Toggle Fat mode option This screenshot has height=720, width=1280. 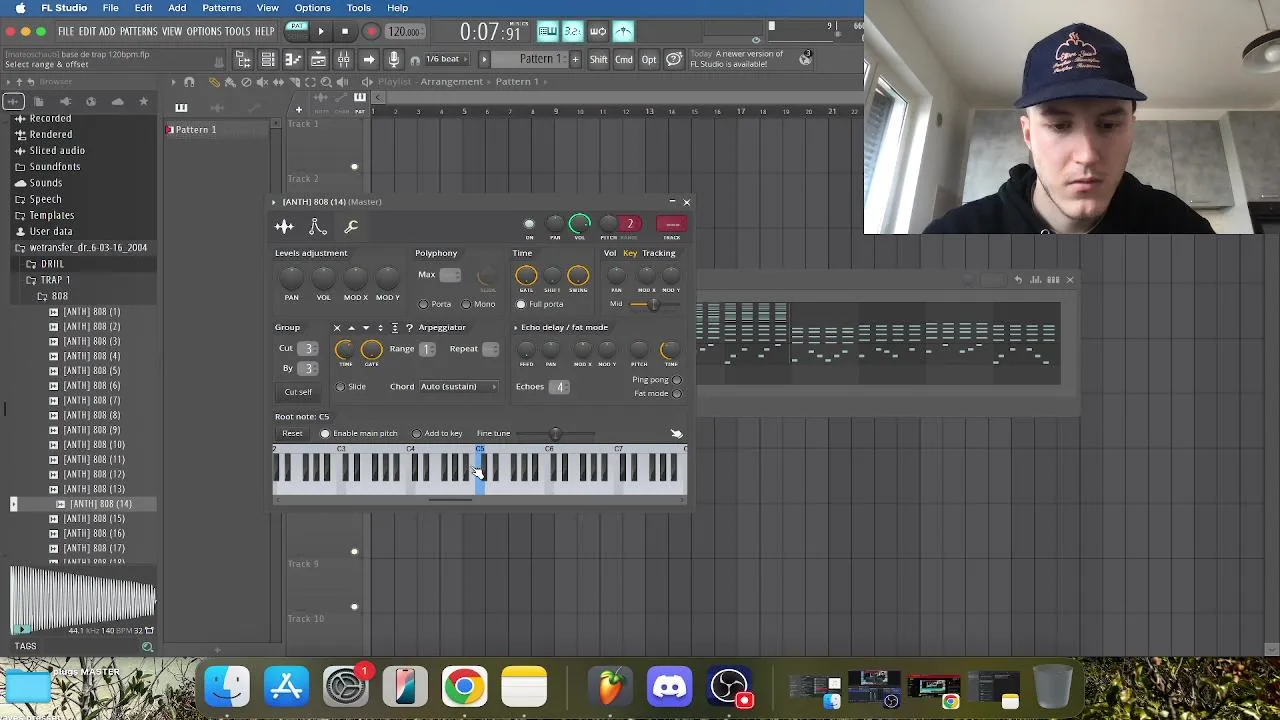click(x=677, y=394)
